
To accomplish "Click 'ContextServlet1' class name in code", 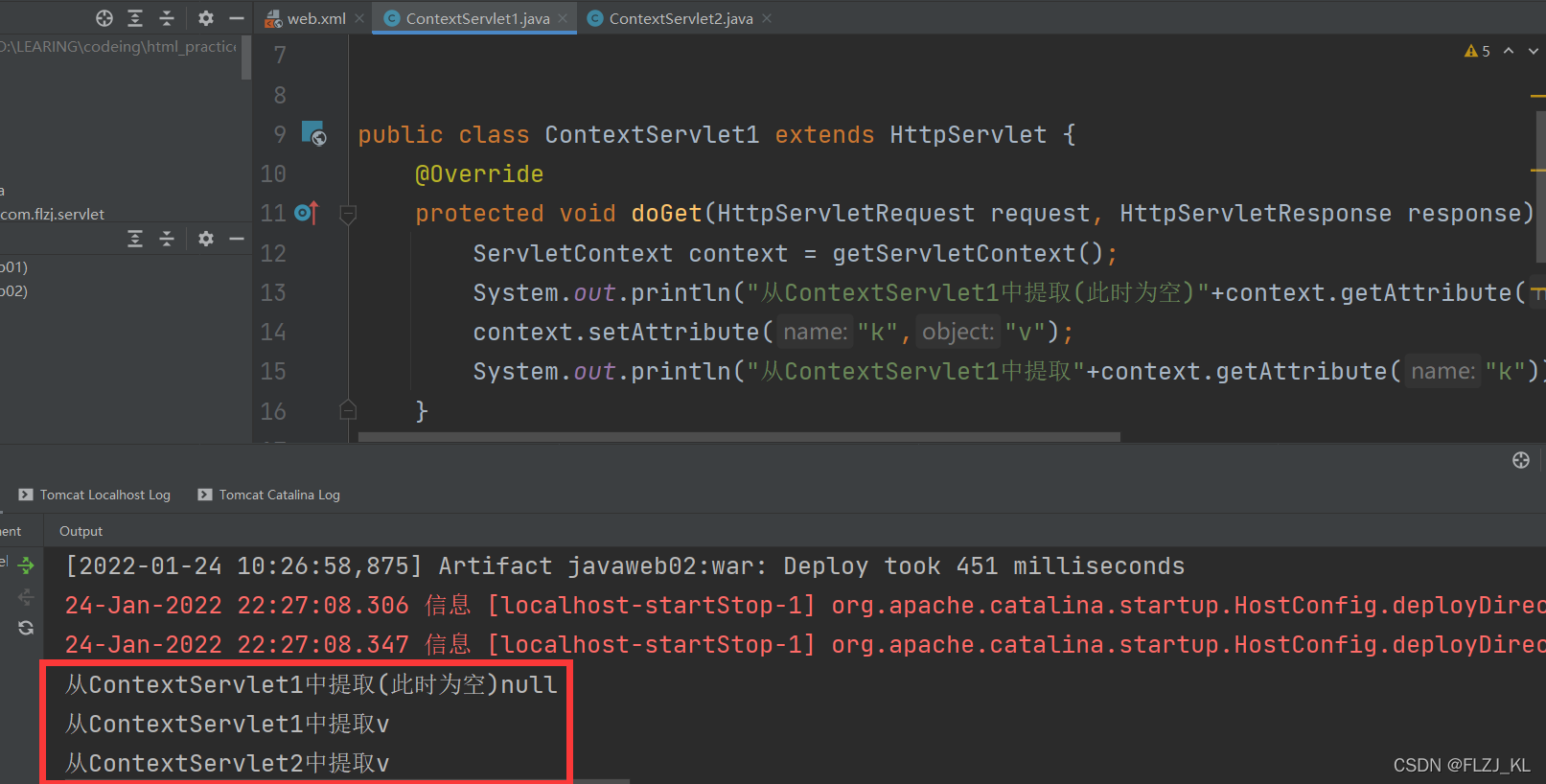I will [x=652, y=134].
